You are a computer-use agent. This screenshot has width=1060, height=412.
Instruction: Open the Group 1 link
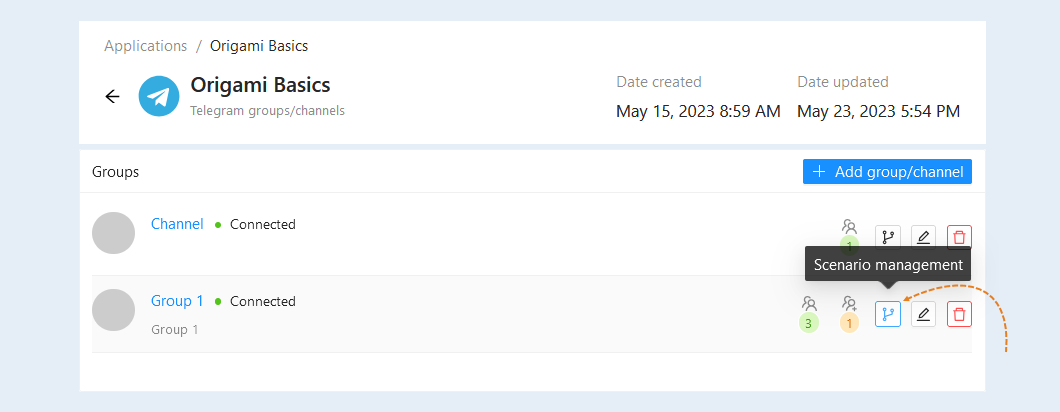coord(177,301)
